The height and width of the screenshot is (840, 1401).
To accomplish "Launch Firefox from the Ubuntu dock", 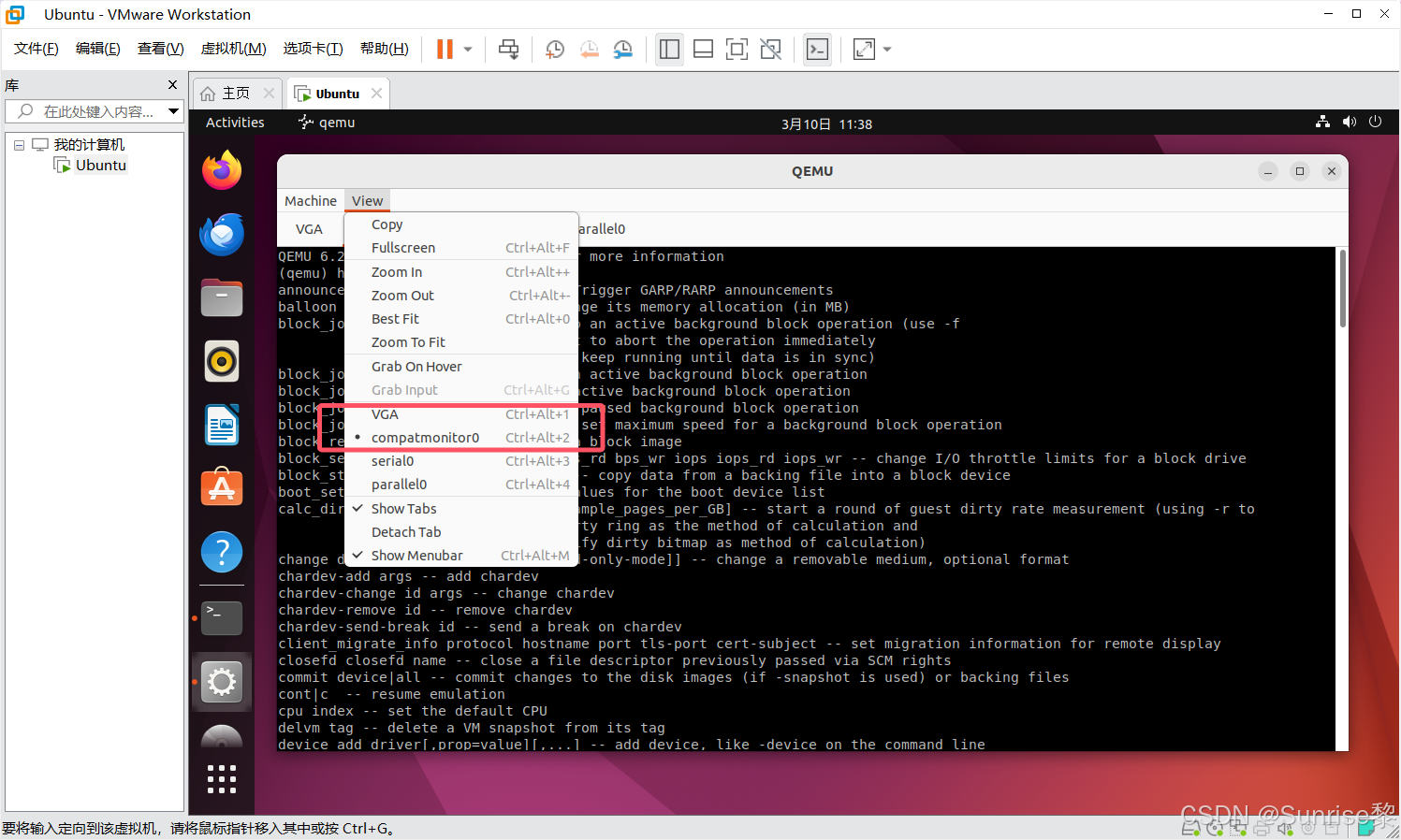I will point(222,170).
